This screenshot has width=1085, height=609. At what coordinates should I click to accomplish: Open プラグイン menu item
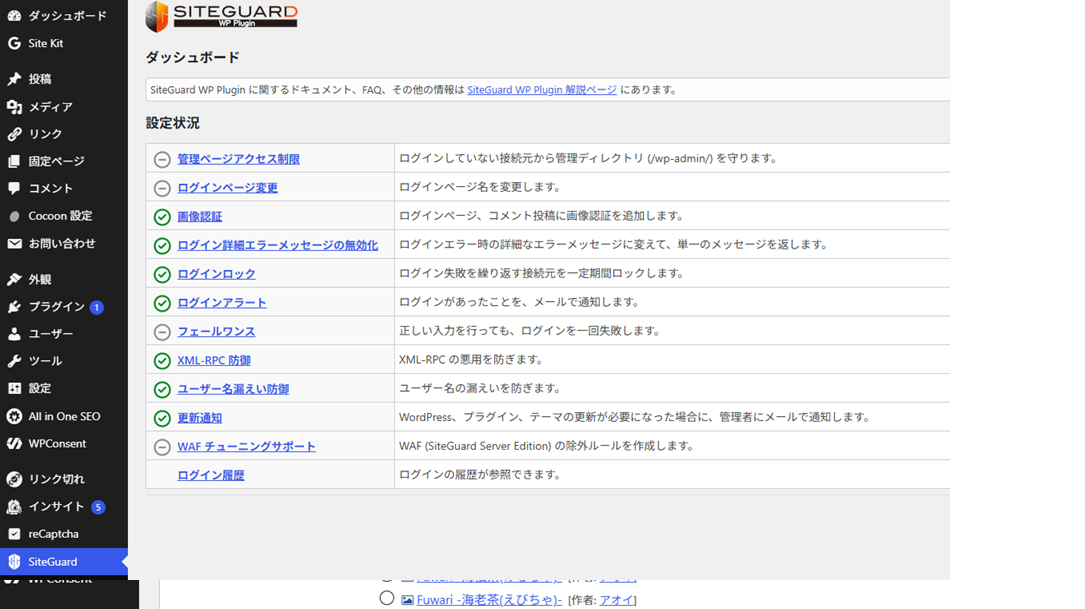[64, 307]
